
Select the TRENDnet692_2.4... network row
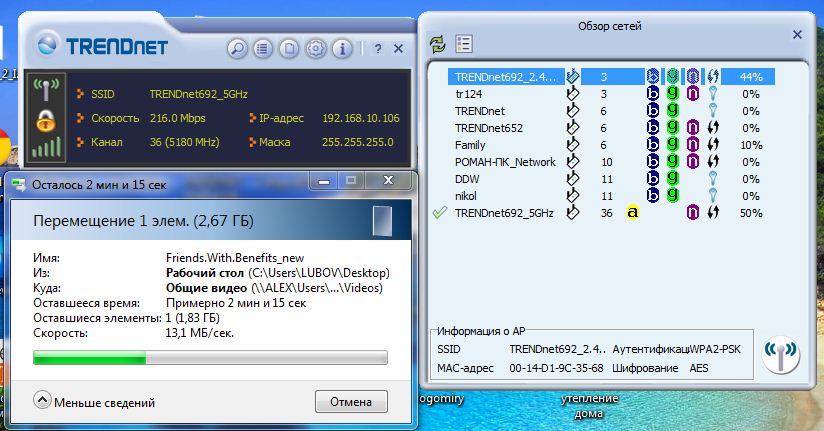611,77
